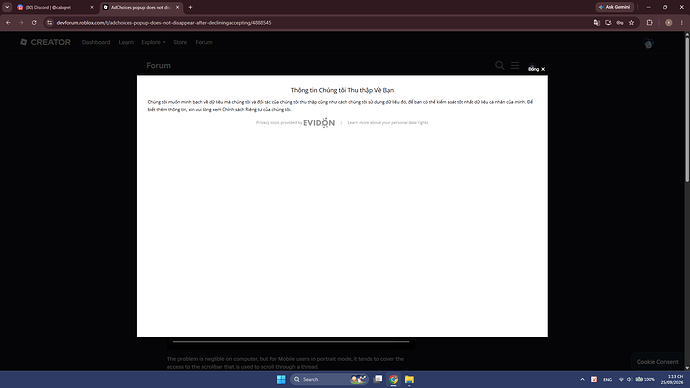Reload the current page
The width and height of the screenshot is (690, 388).
tap(34, 23)
